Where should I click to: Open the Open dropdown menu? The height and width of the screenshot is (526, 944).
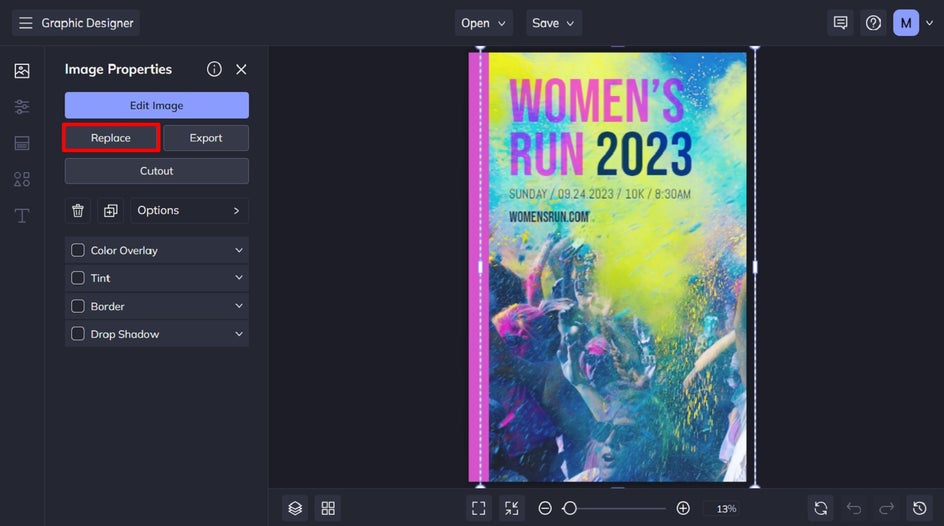pos(484,23)
